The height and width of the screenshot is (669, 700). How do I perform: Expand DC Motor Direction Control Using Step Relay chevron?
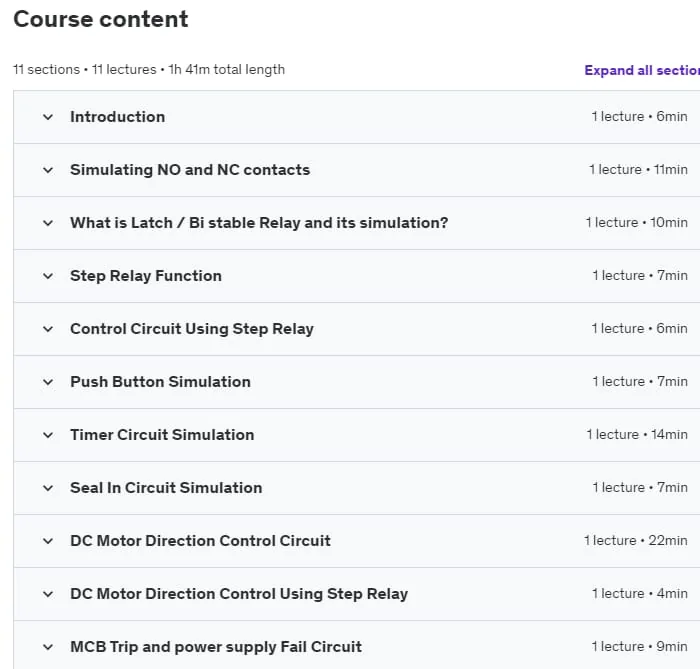(48, 594)
